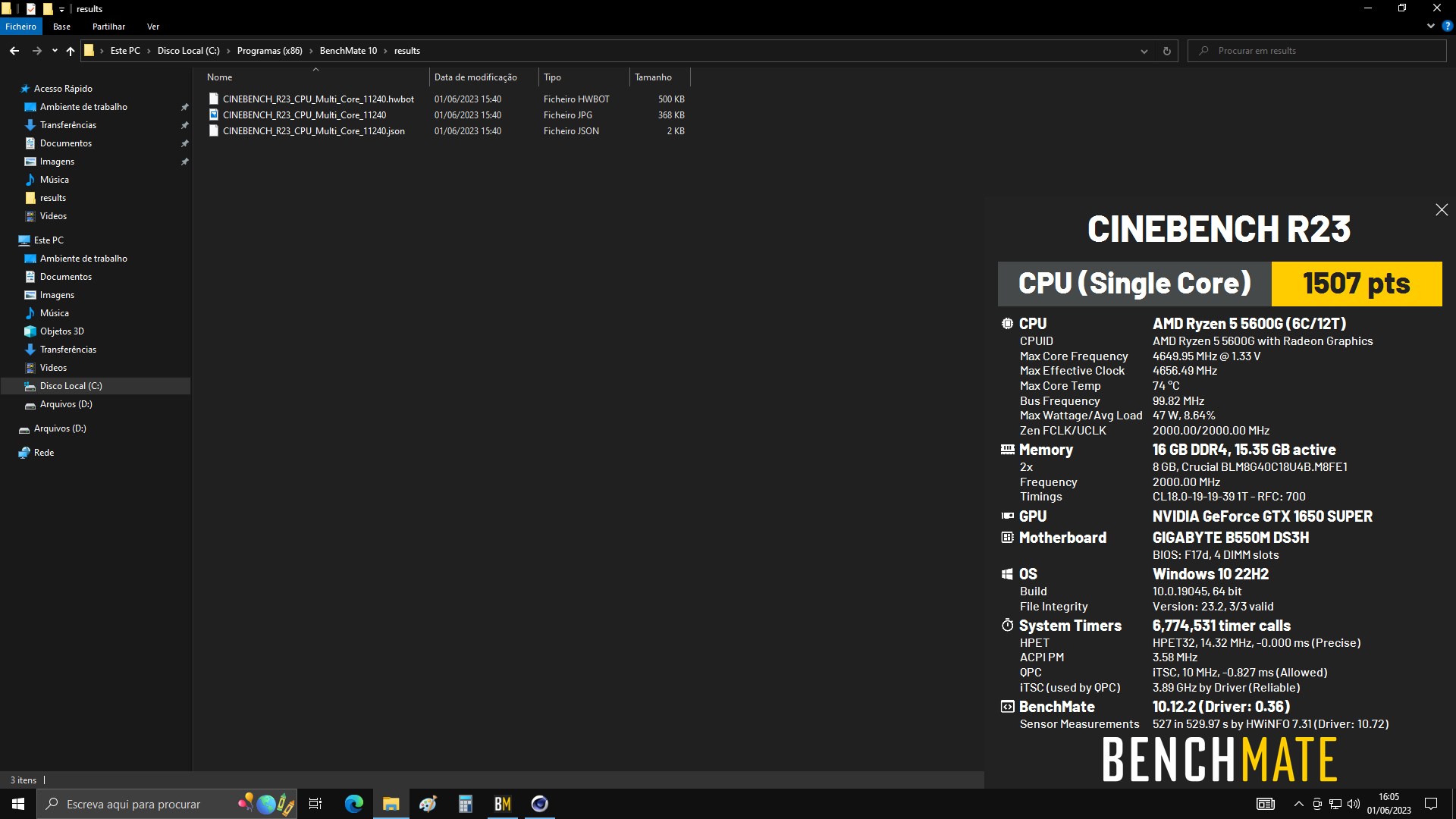Screen dimensions: 1456x819
Task: Open 'Acesso Rápido' in the navigation pane
Action: (x=63, y=89)
